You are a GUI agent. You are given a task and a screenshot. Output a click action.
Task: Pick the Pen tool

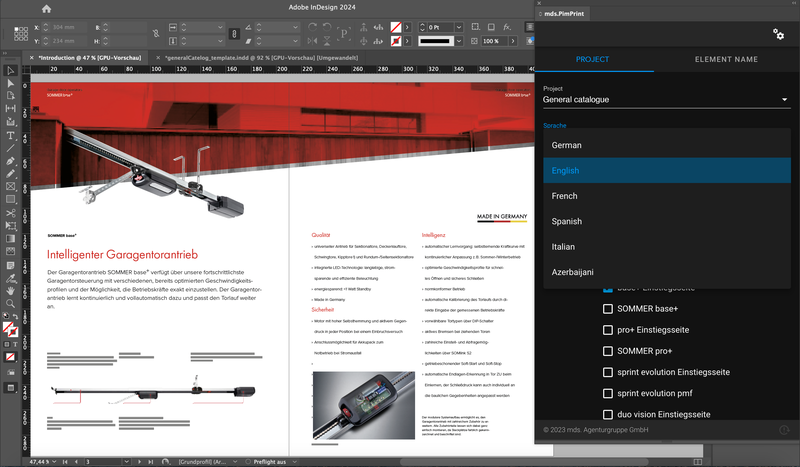coord(10,160)
